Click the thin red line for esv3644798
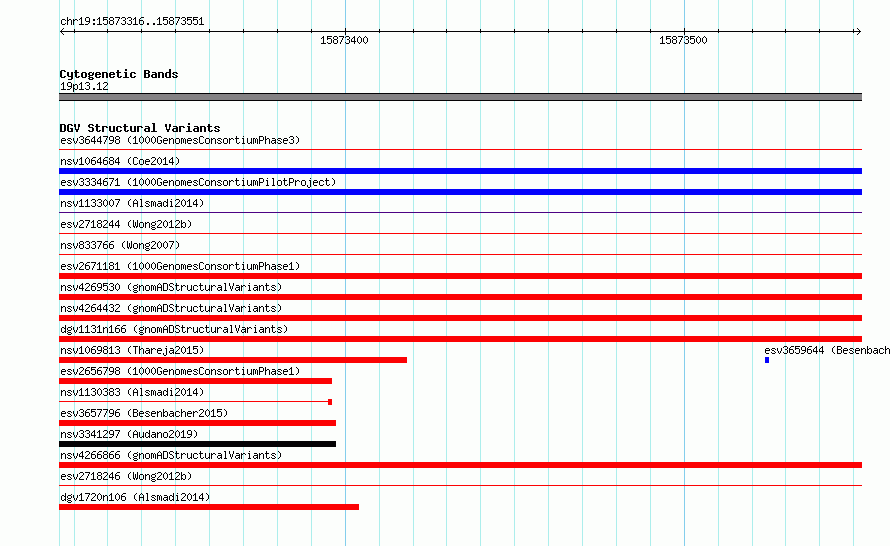This screenshot has width=890, height=546. click(x=460, y=150)
